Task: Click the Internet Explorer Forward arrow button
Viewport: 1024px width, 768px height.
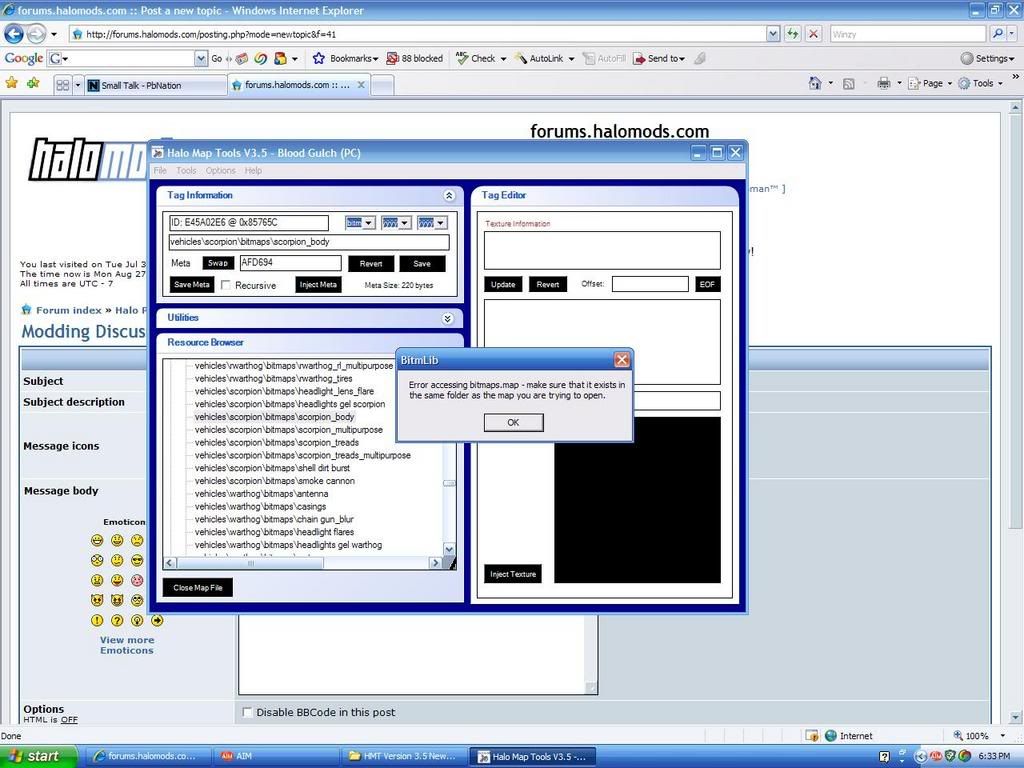Action: pos(37,33)
